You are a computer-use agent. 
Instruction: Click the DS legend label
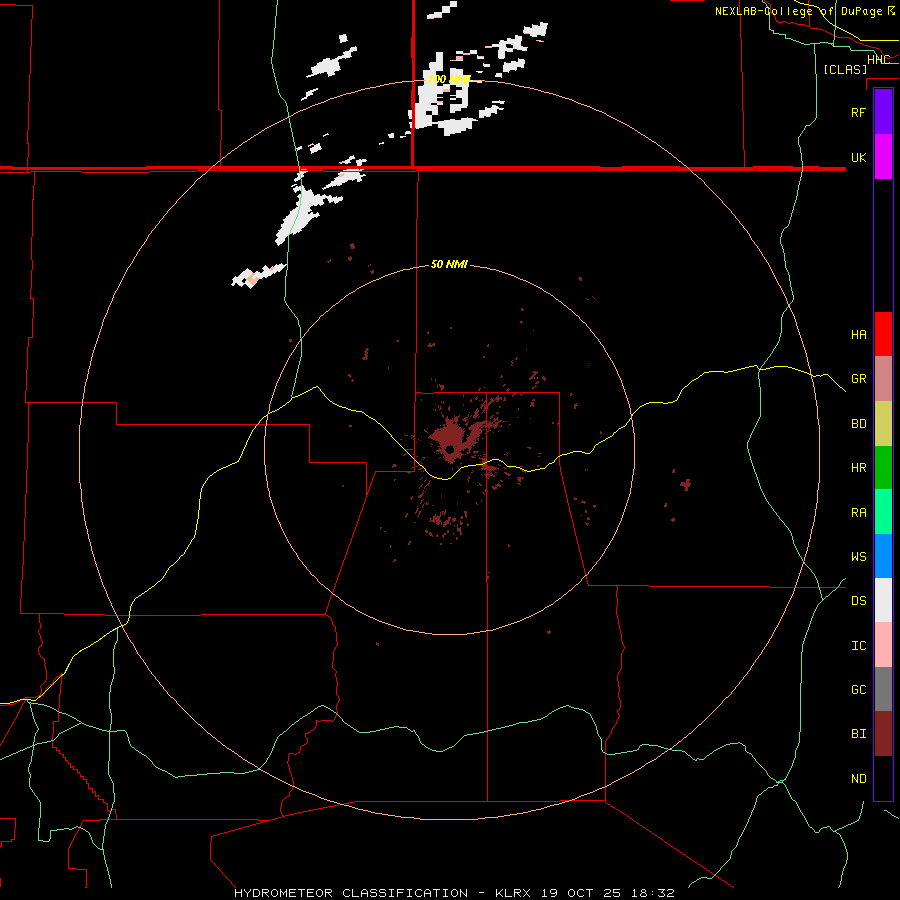[858, 600]
